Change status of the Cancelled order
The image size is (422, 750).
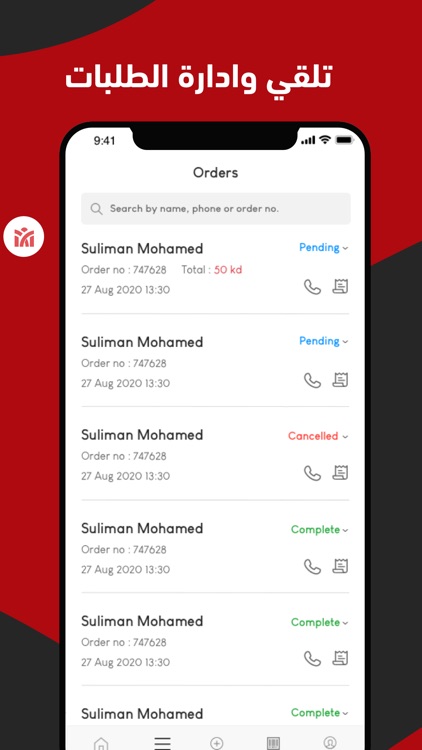[318, 436]
